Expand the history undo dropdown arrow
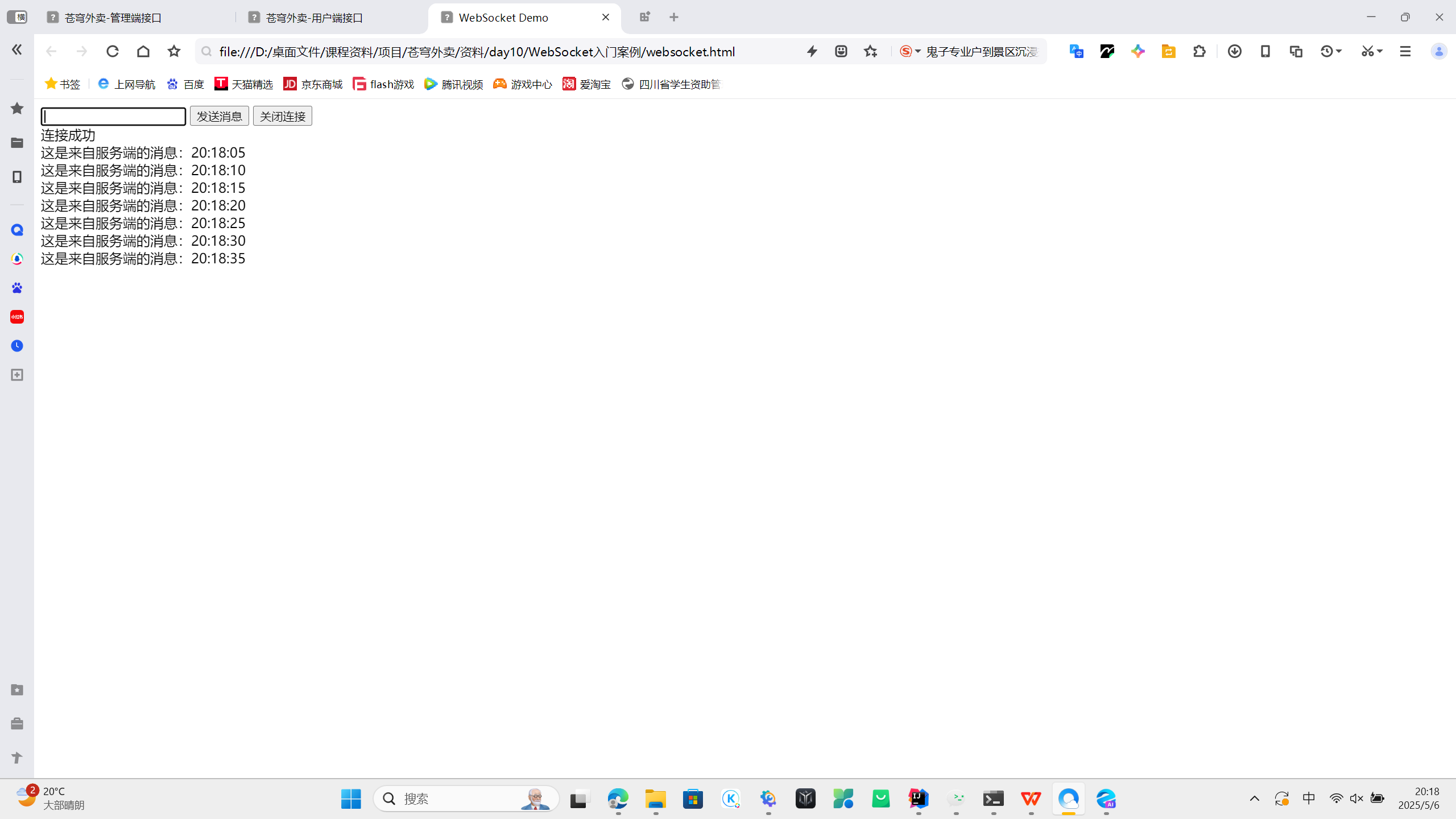1456x819 pixels. 1339,52
